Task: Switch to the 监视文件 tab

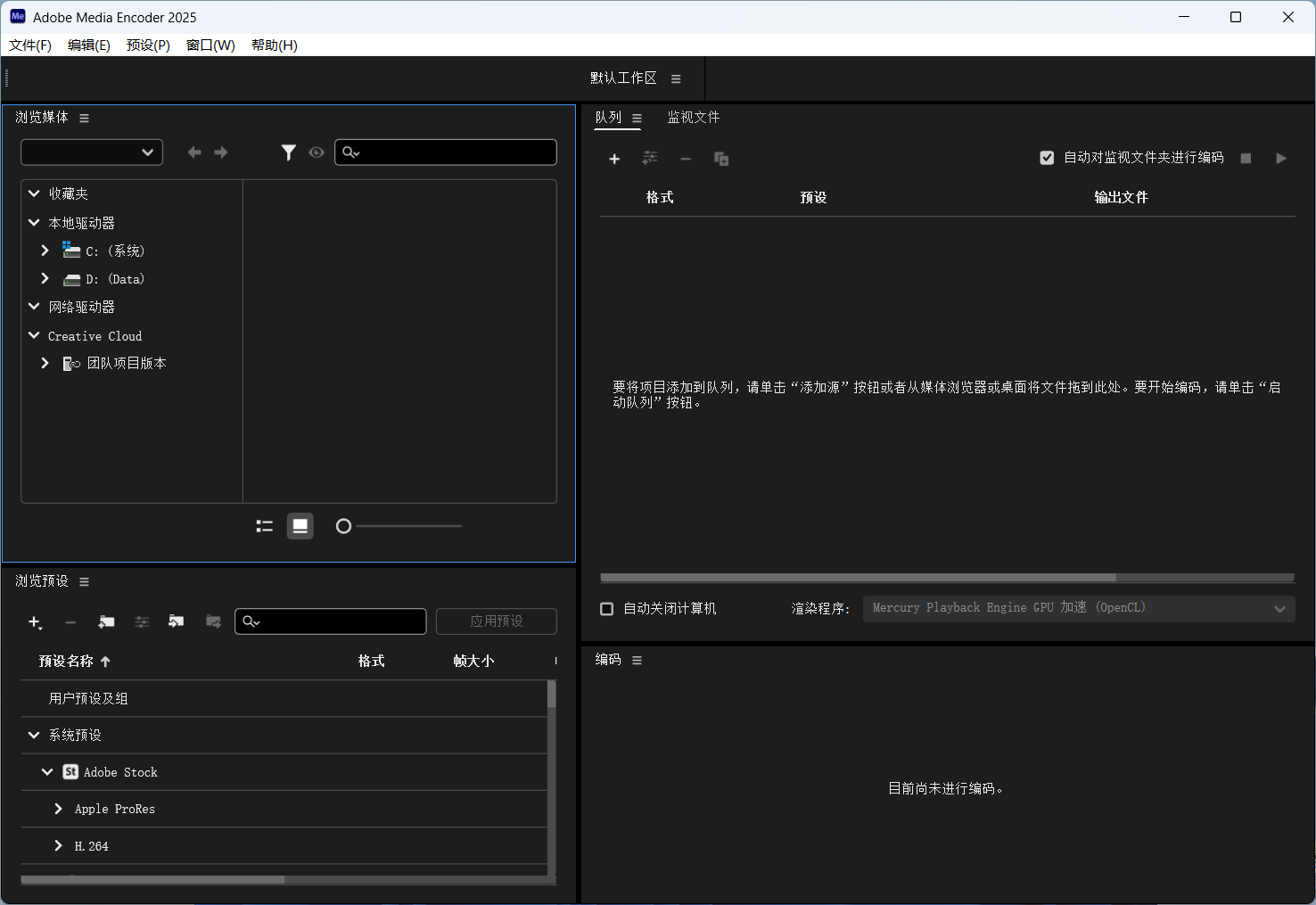Action: 694,118
